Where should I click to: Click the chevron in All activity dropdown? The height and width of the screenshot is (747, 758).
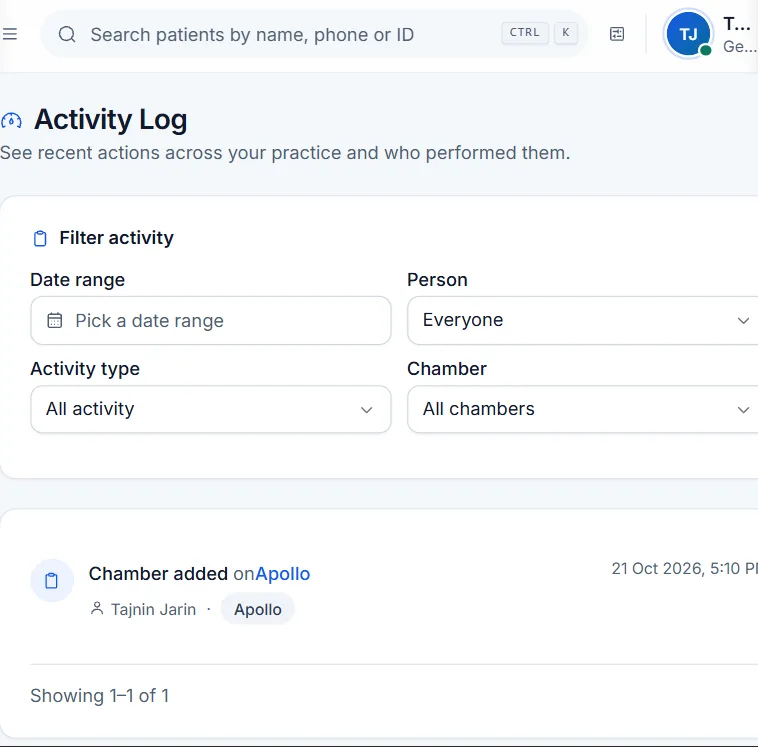click(366, 410)
